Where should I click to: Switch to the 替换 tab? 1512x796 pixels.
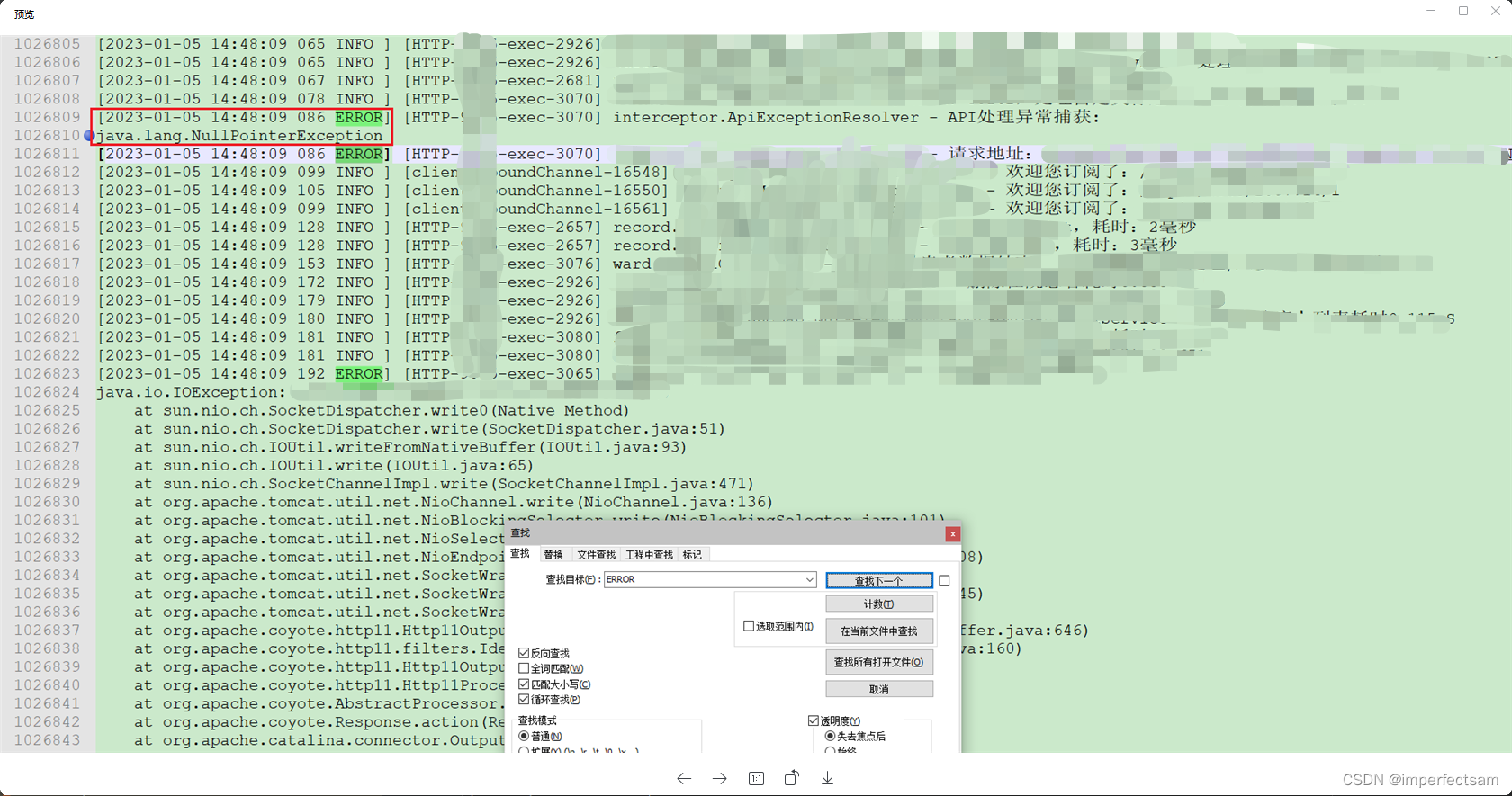point(553,555)
